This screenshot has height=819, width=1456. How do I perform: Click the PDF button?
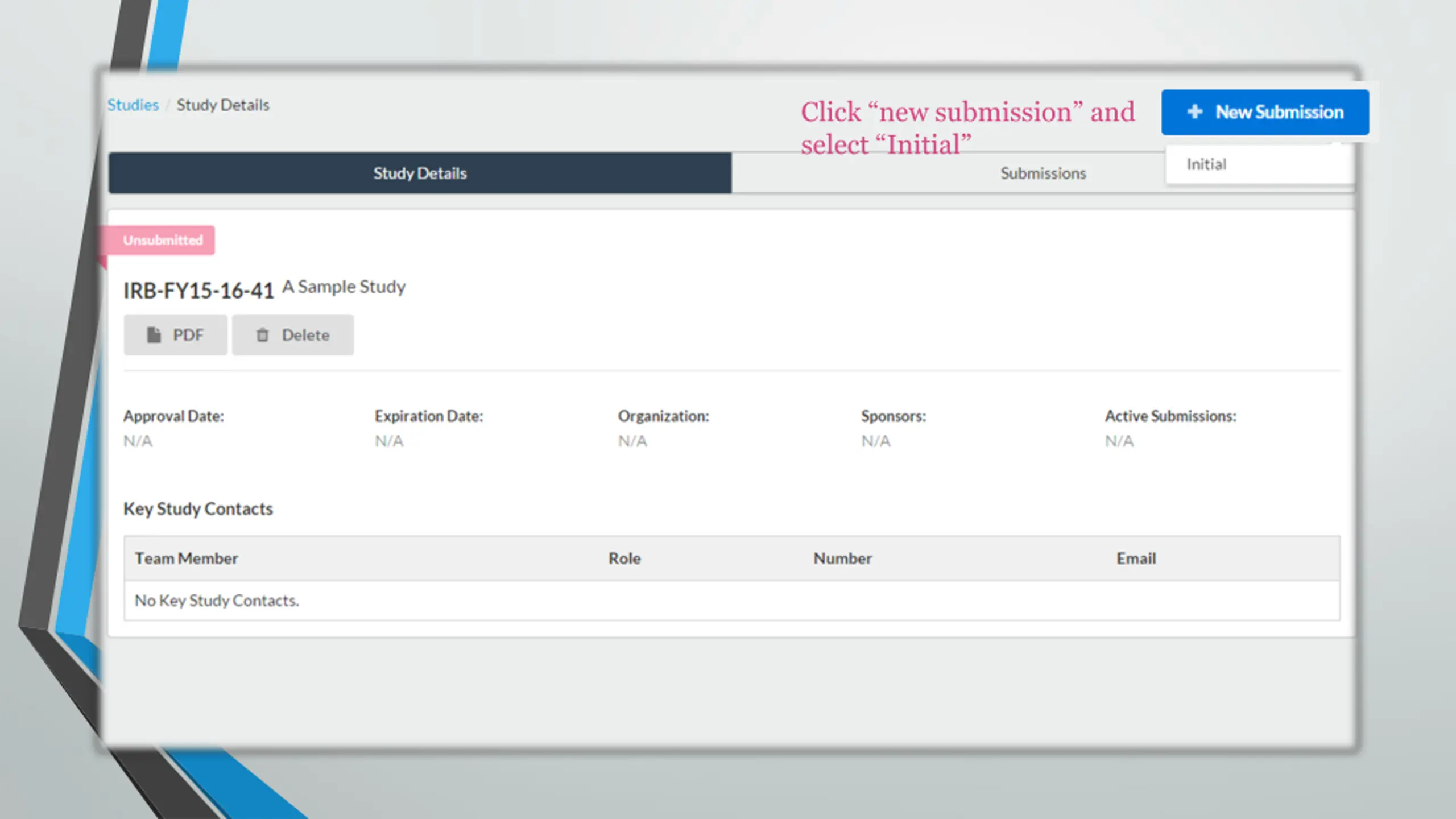point(175,335)
